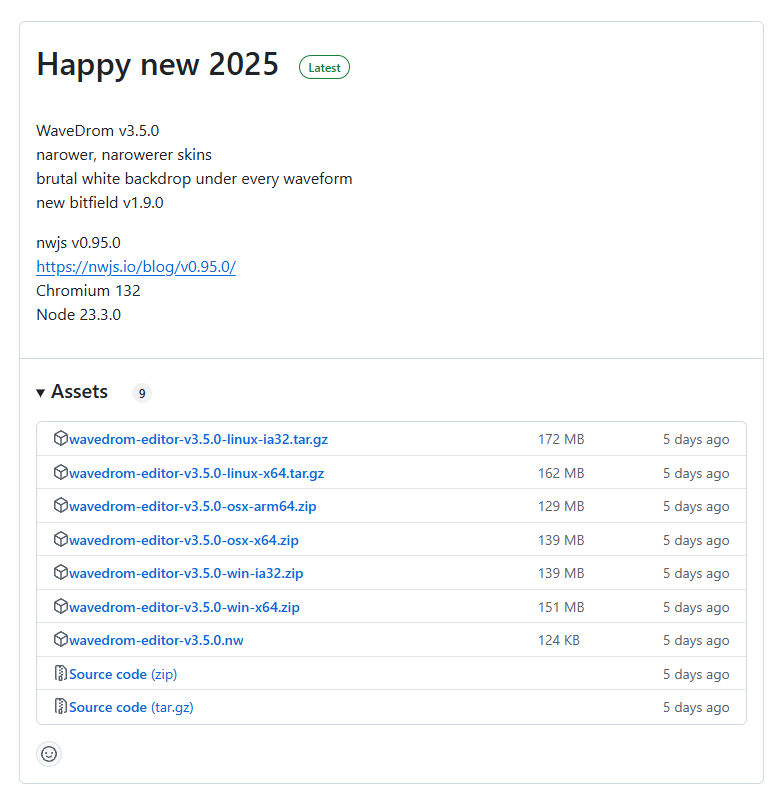Screen dimensions: 775x792
Task: Click the package icon beside osx-arm64.zip
Action: (x=61, y=505)
